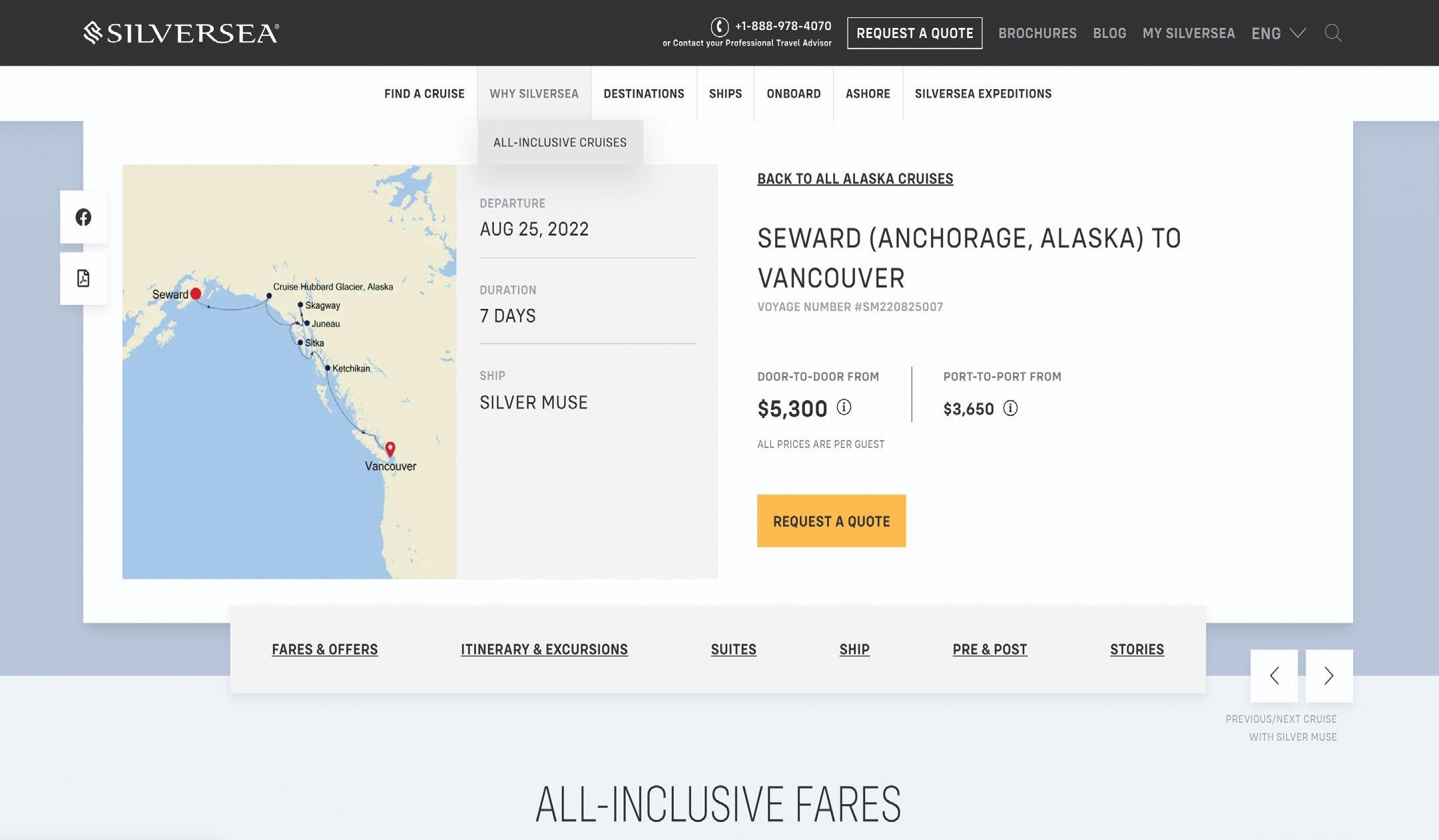Follow Back to All Alaska Cruises link

pos(855,179)
